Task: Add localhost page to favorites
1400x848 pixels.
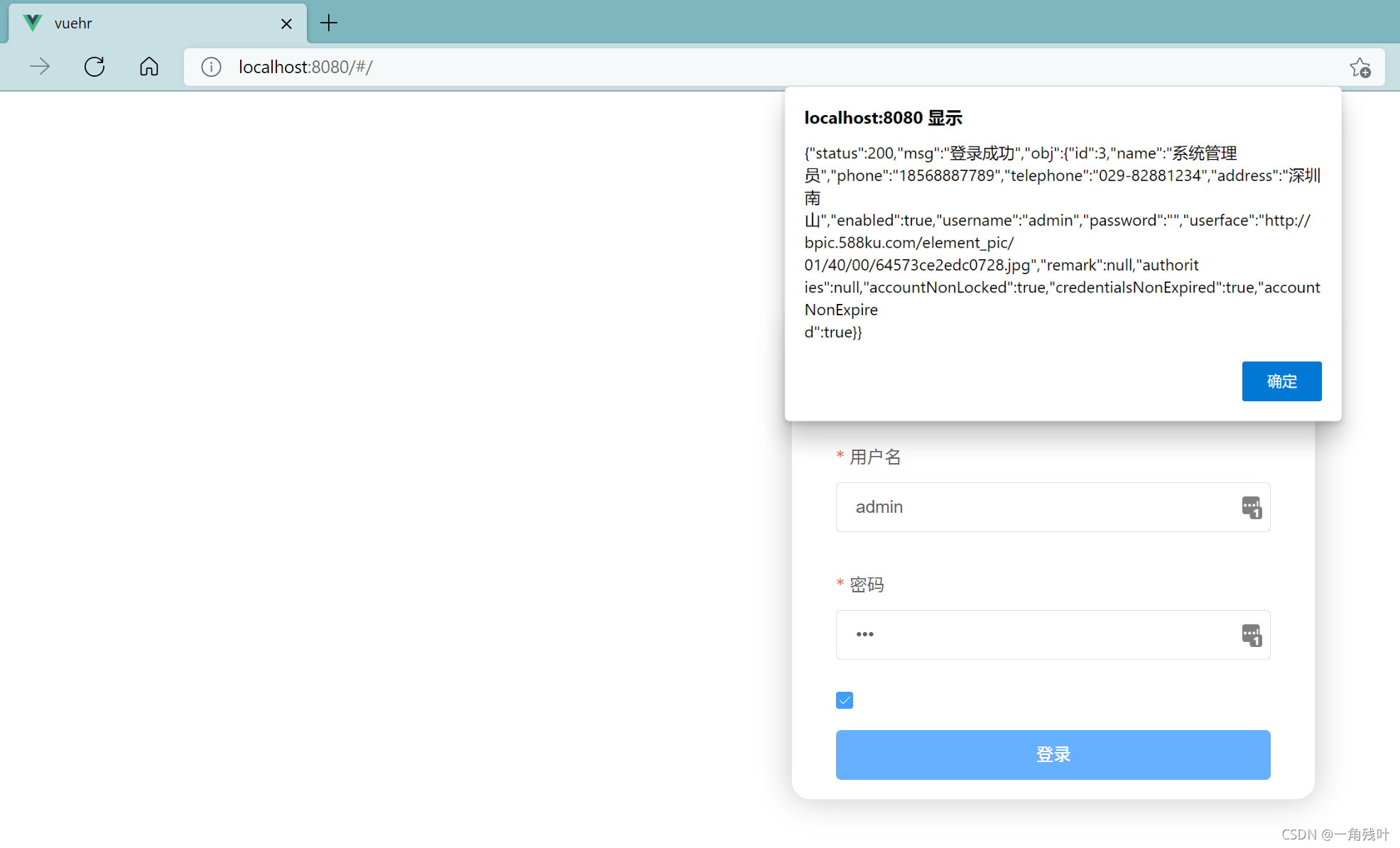Action: coord(1360,67)
